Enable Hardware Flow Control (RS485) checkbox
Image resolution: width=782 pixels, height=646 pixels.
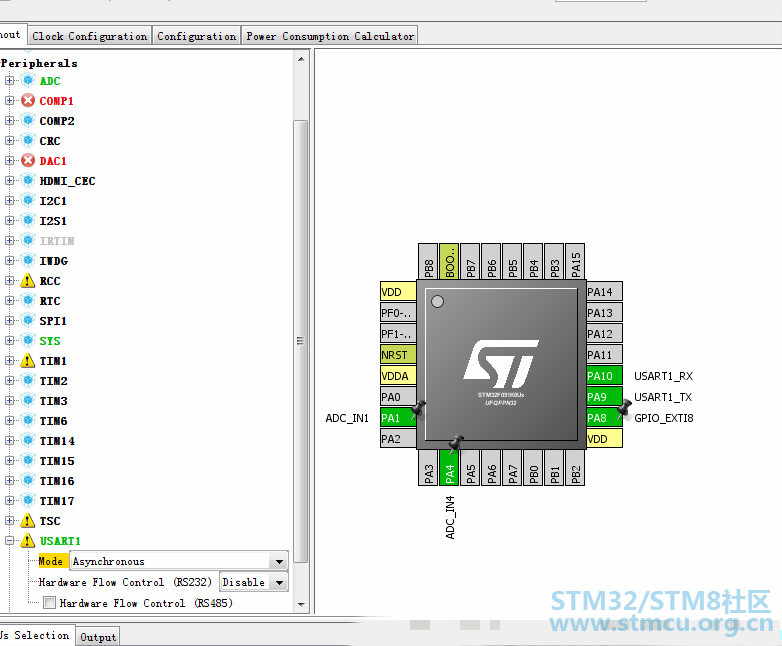pyautogui.click(x=49, y=603)
